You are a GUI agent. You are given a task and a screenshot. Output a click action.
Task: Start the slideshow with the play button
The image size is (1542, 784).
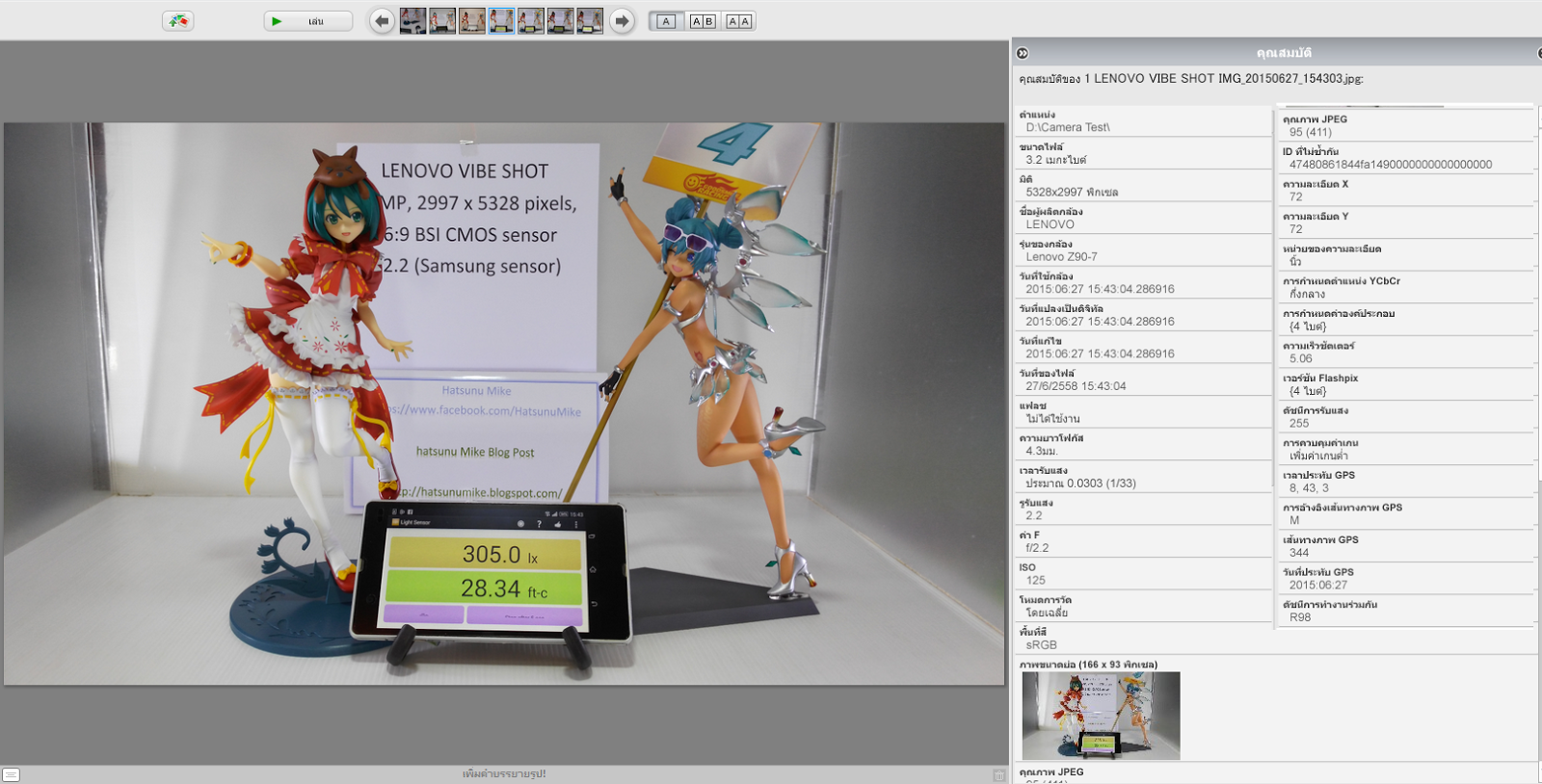(x=308, y=21)
